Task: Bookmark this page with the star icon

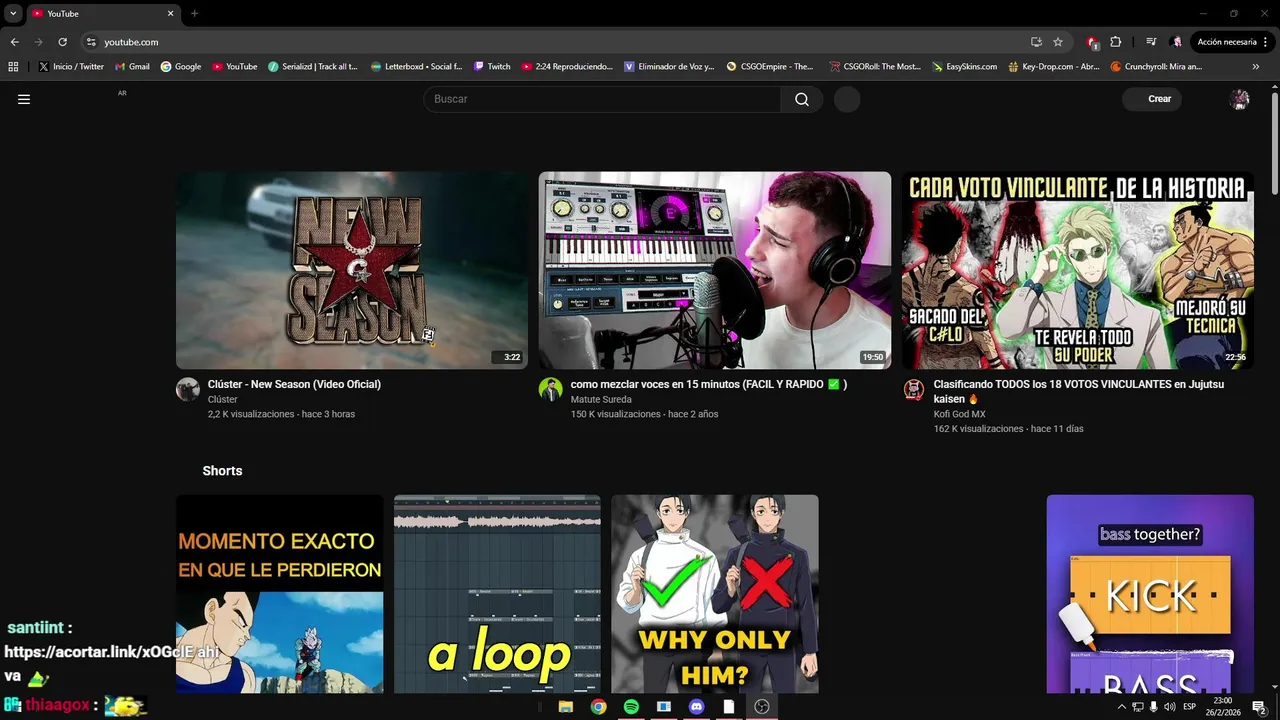Action: [x=1058, y=42]
